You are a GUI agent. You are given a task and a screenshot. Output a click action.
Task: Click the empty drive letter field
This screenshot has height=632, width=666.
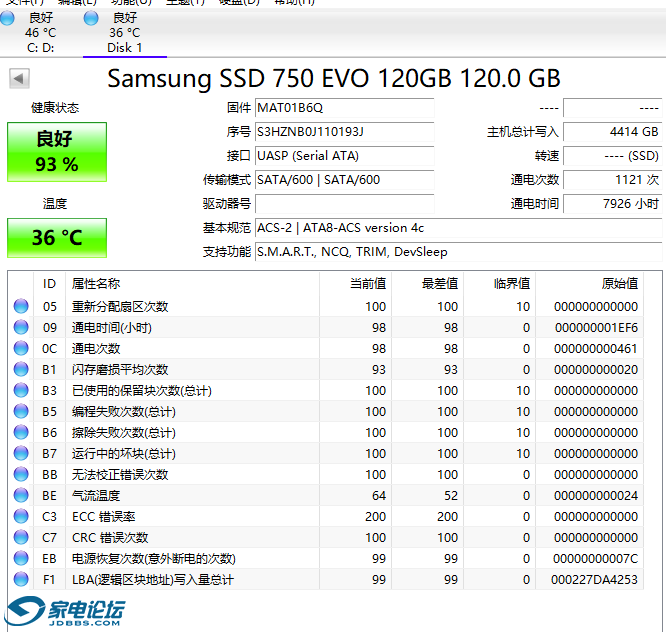point(344,204)
